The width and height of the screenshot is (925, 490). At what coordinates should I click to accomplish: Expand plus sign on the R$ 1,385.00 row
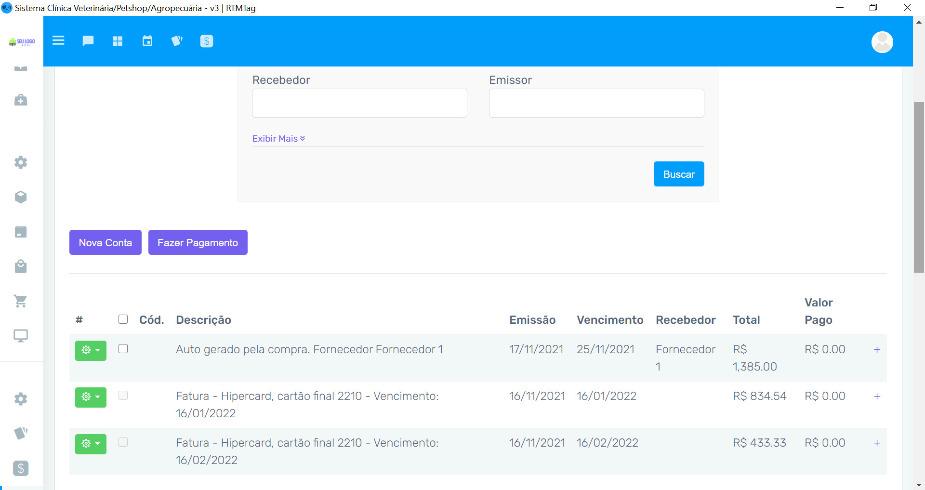click(877, 350)
